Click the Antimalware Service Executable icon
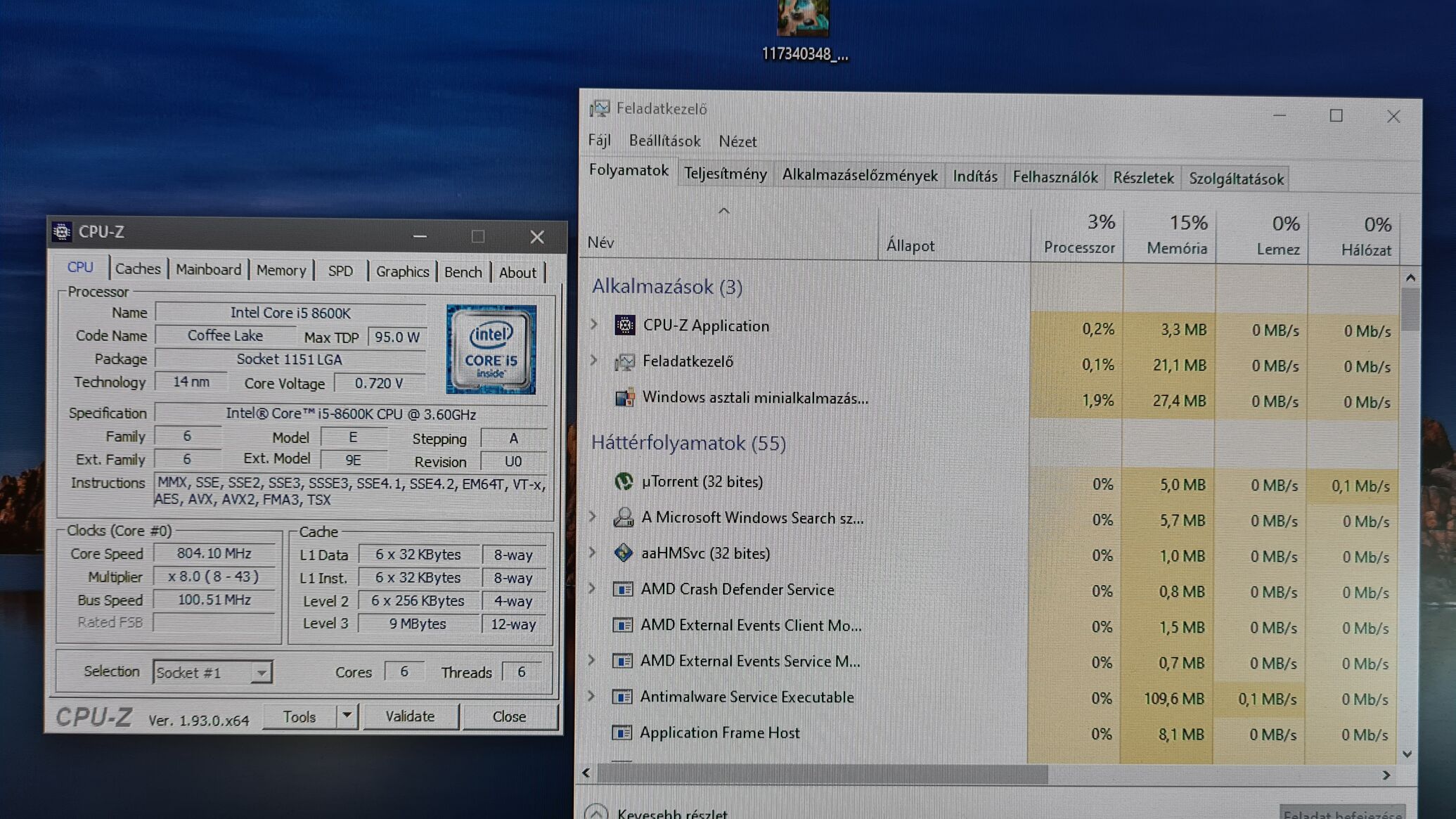The width and height of the screenshot is (1456, 819). [622, 697]
